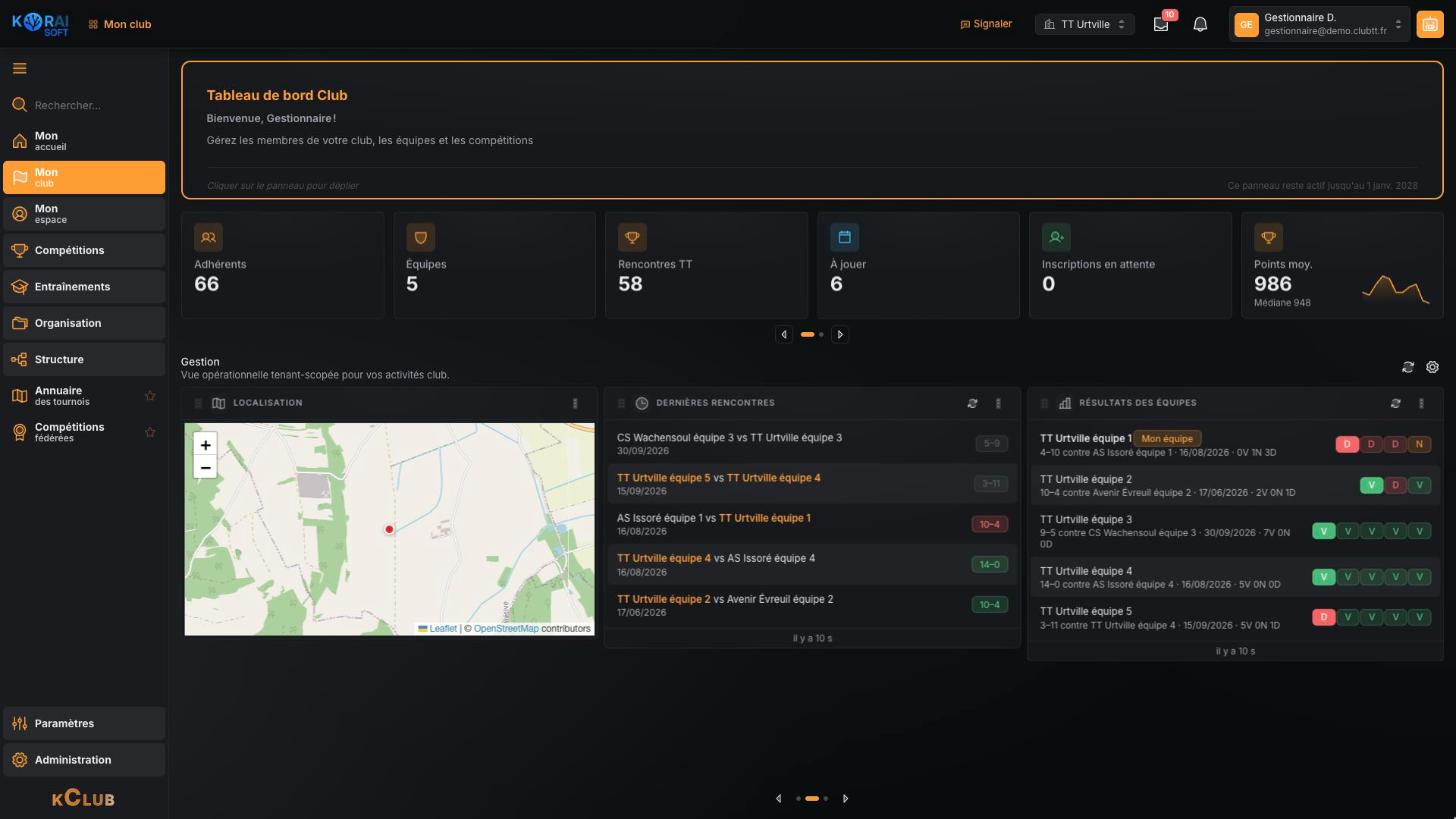
Task: Open the inbox with 10 notifications
Action: (x=1161, y=24)
